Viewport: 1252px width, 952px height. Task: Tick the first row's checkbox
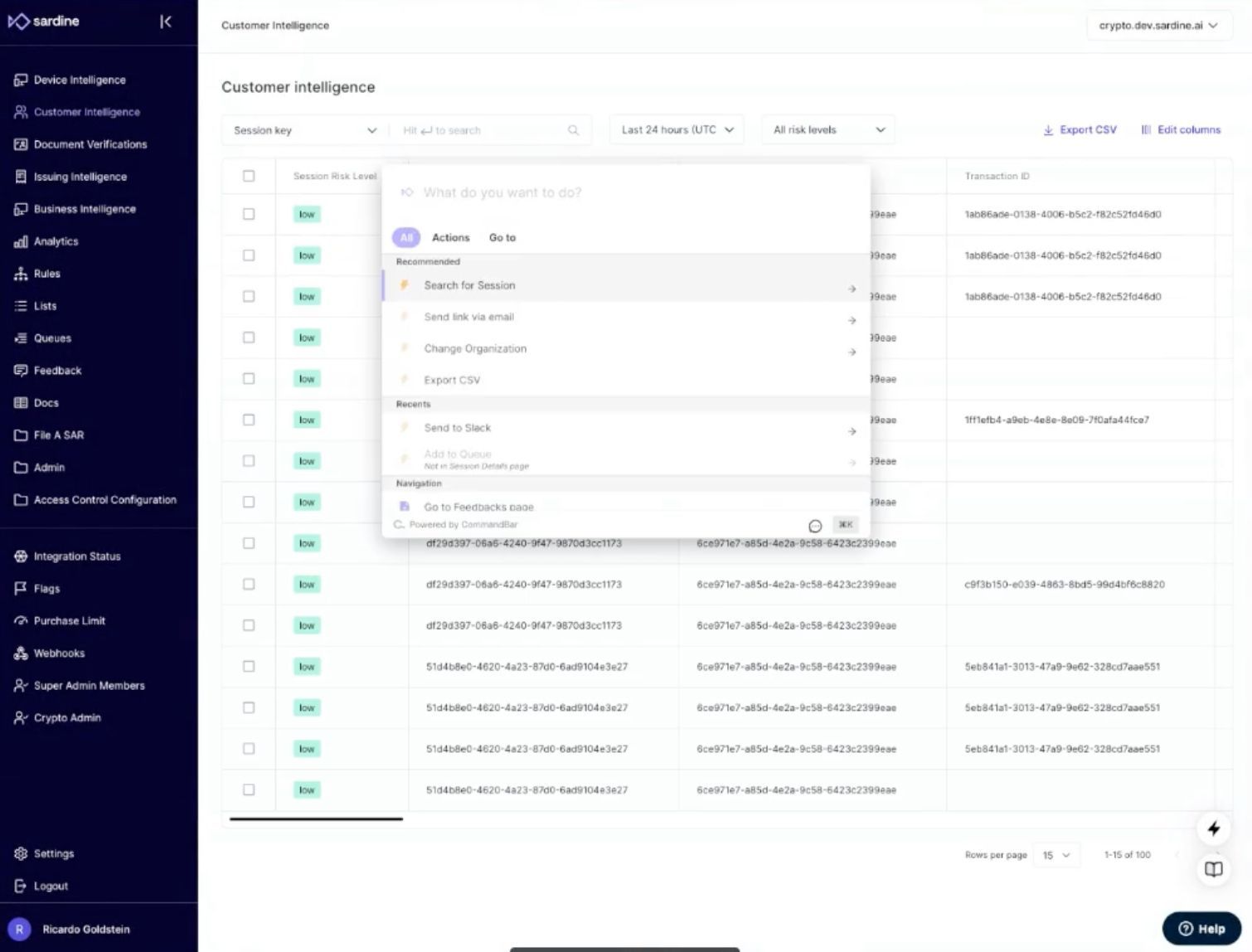[x=249, y=214]
